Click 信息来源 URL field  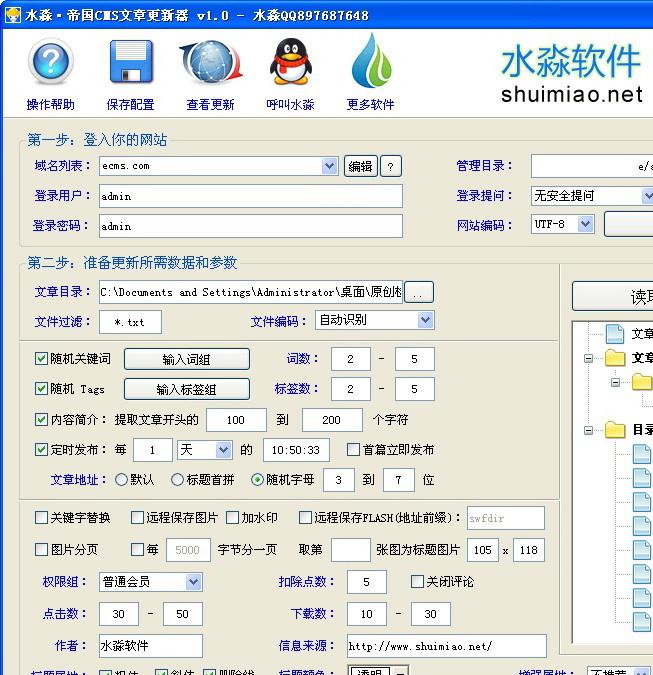tap(447, 646)
